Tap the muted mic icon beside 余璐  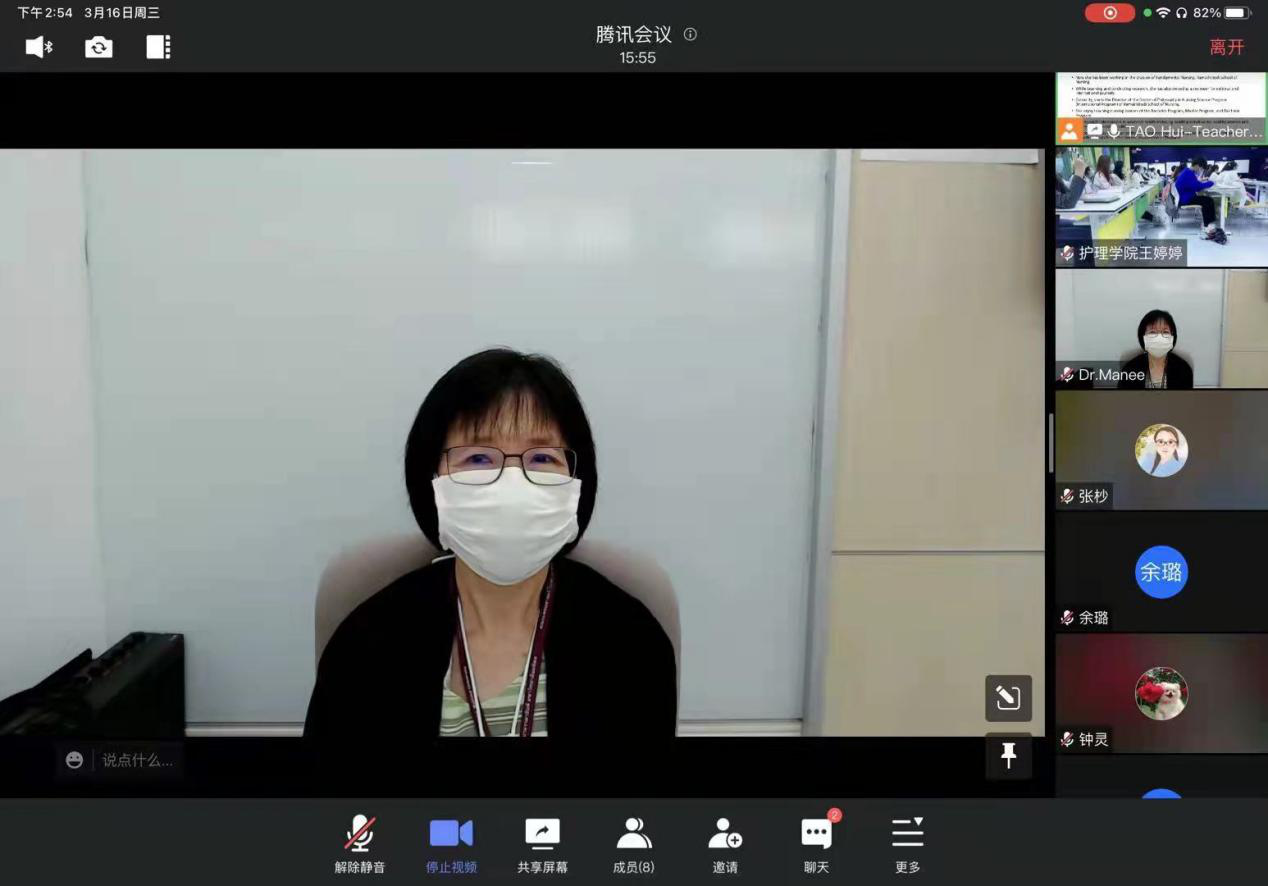coord(1067,618)
